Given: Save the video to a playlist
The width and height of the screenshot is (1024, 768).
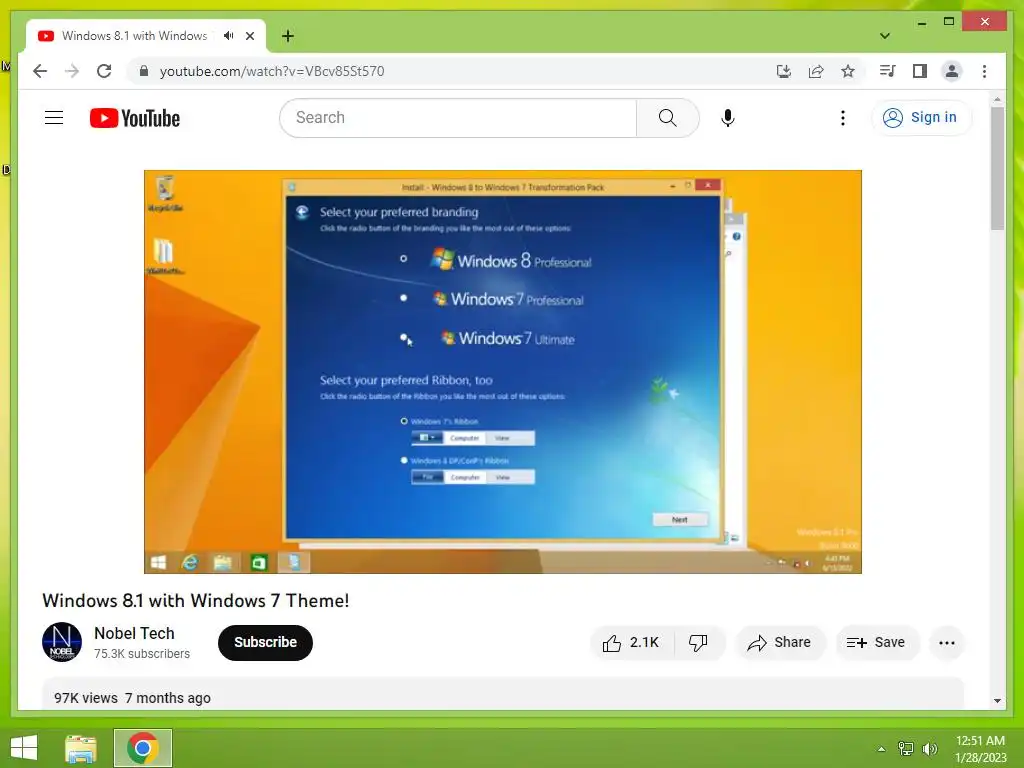Looking at the screenshot, I should click(876, 643).
